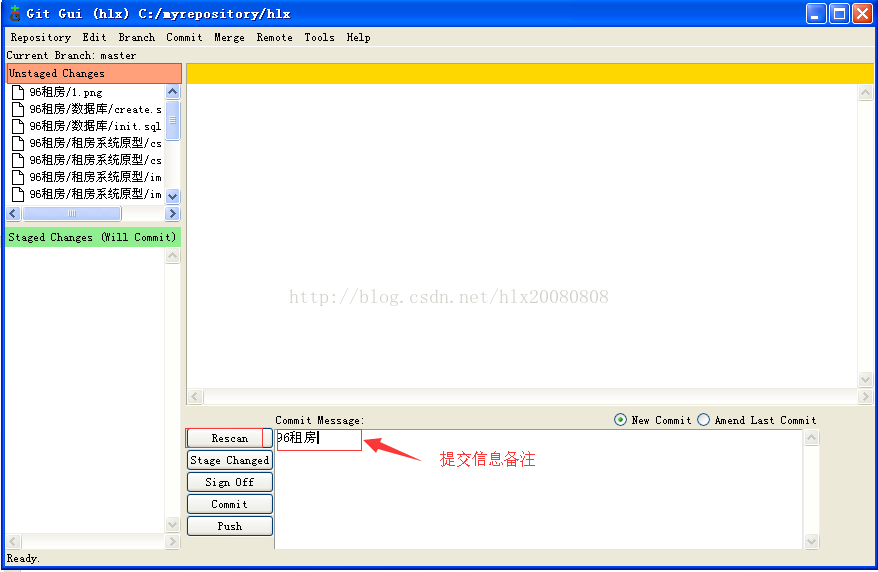This screenshot has height=572, width=878.
Task: Open the Tools menu
Action: (x=319, y=37)
